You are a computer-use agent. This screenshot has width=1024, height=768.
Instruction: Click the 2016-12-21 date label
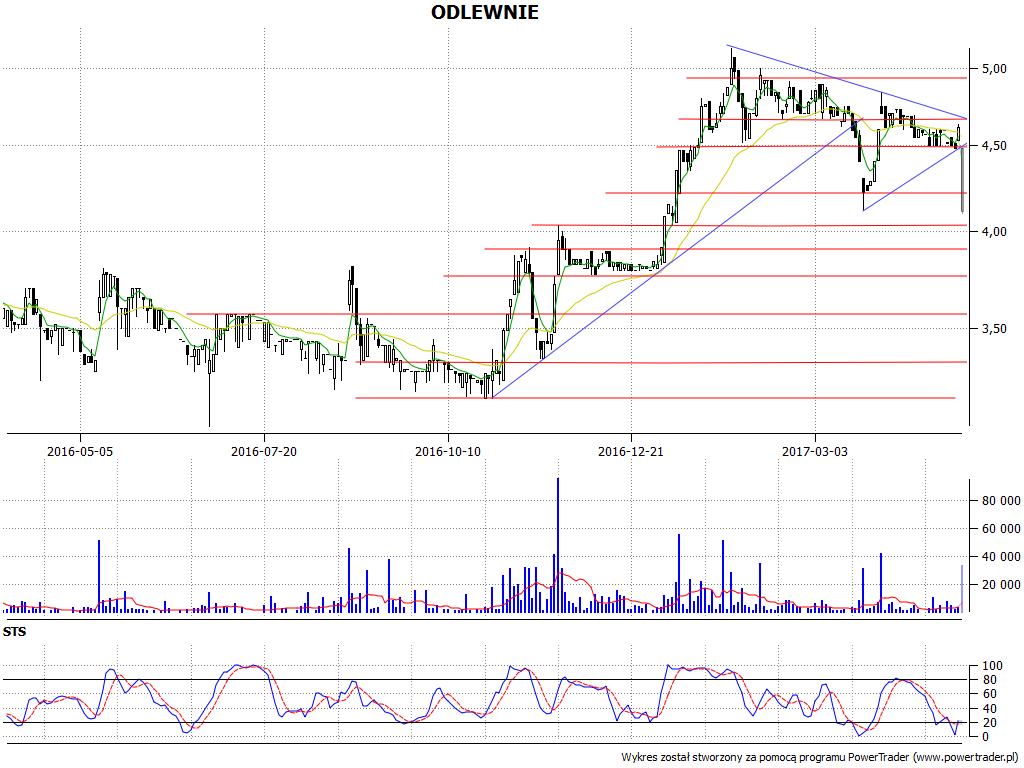[x=631, y=451]
